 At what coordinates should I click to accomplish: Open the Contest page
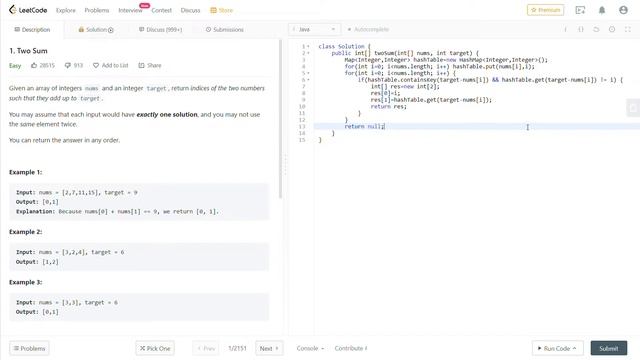161,10
